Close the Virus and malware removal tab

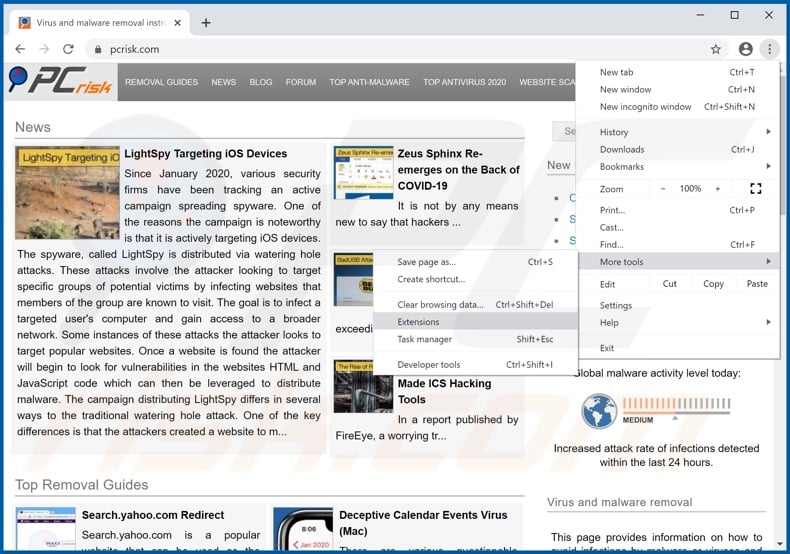(x=177, y=23)
